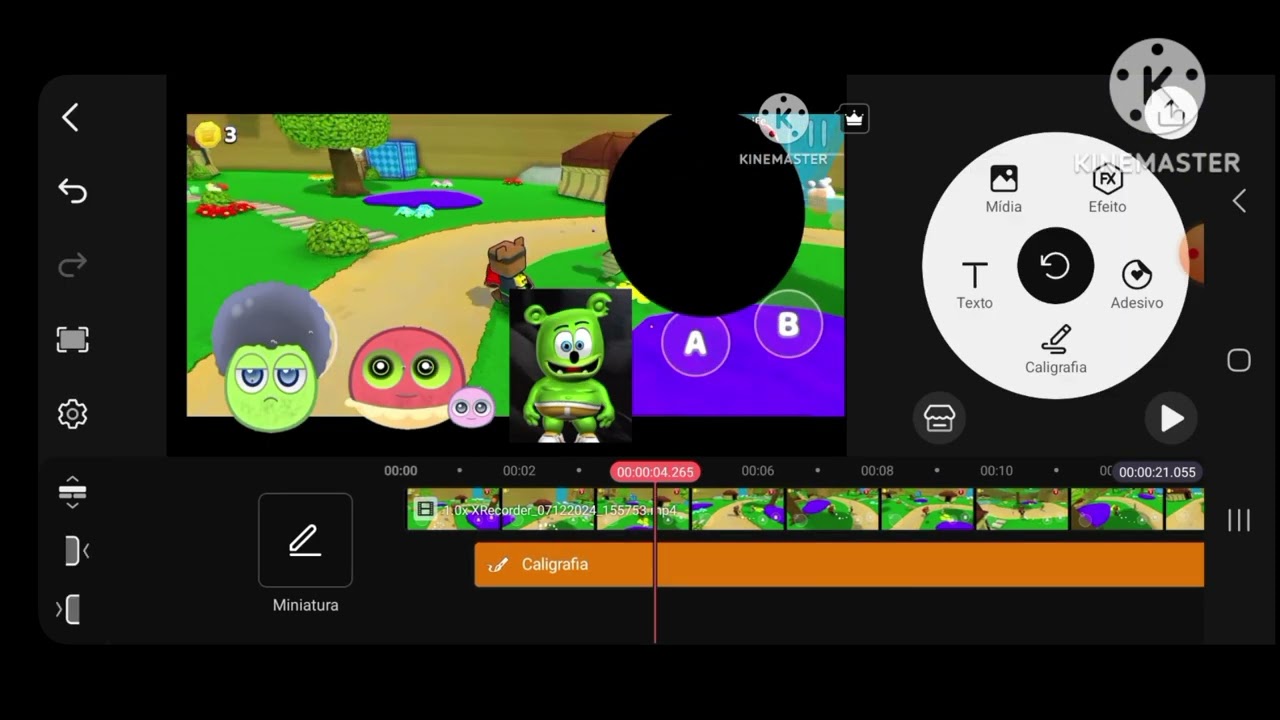
Task: Tap the 00:00:04.265 playhead time marker
Action: click(655, 472)
